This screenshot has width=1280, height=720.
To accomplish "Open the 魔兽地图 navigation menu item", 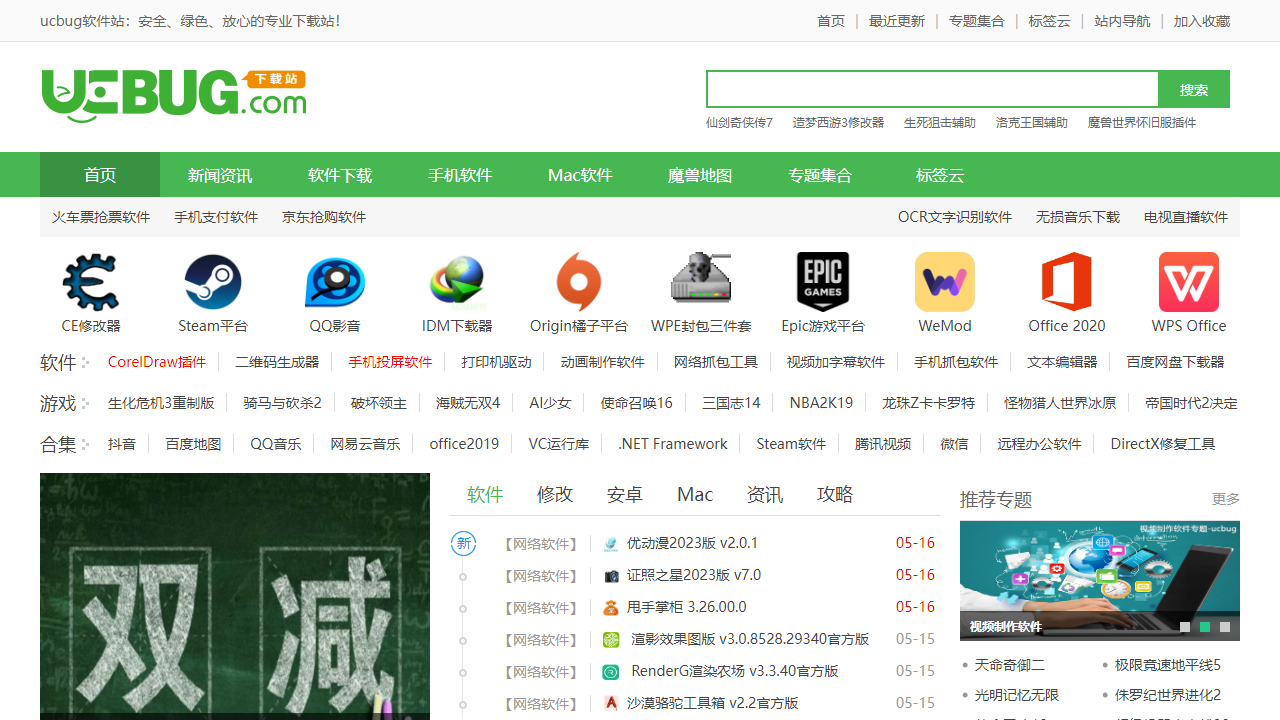I will tap(700, 175).
